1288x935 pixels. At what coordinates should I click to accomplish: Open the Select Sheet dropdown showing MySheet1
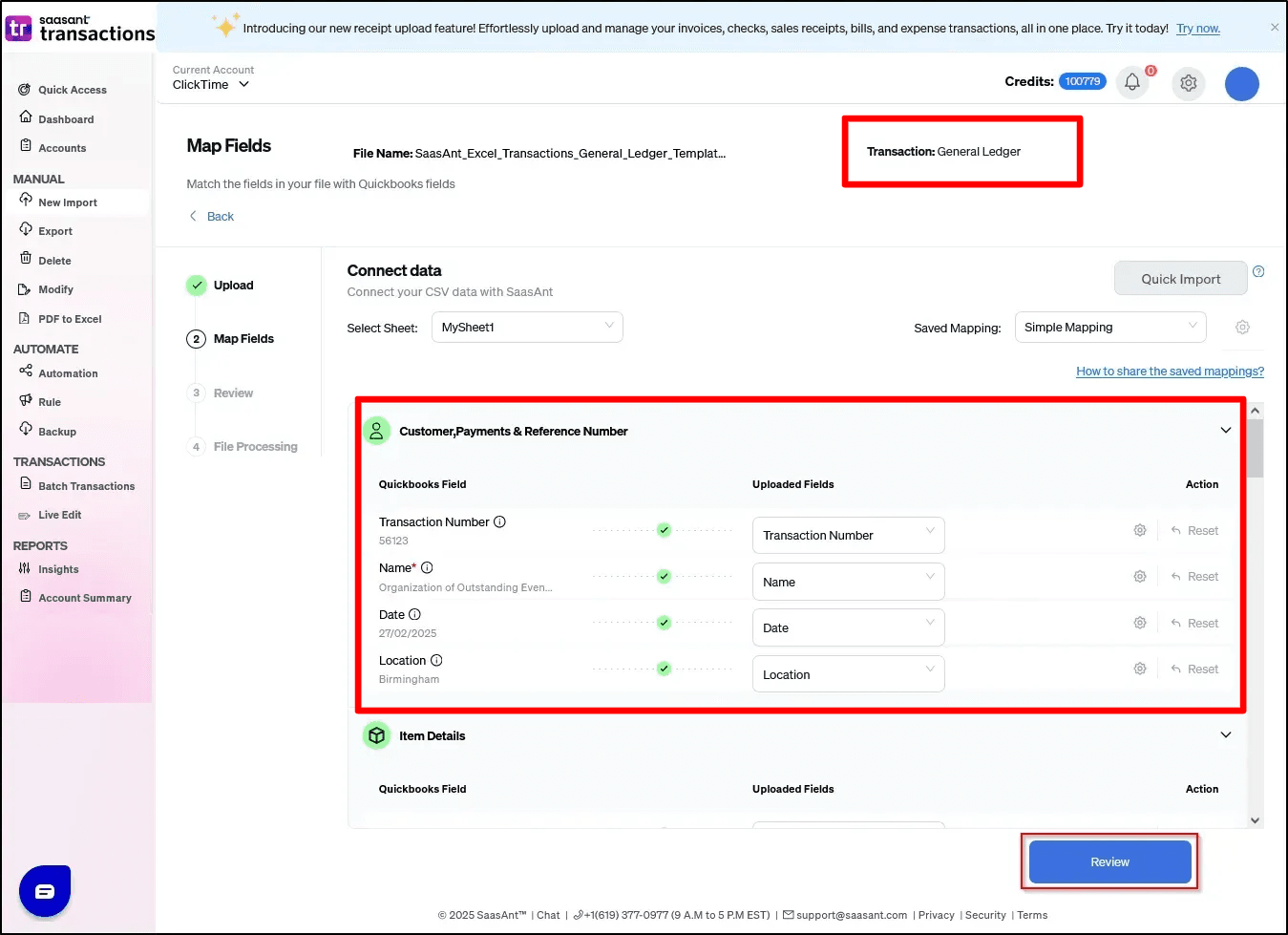(527, 327)
